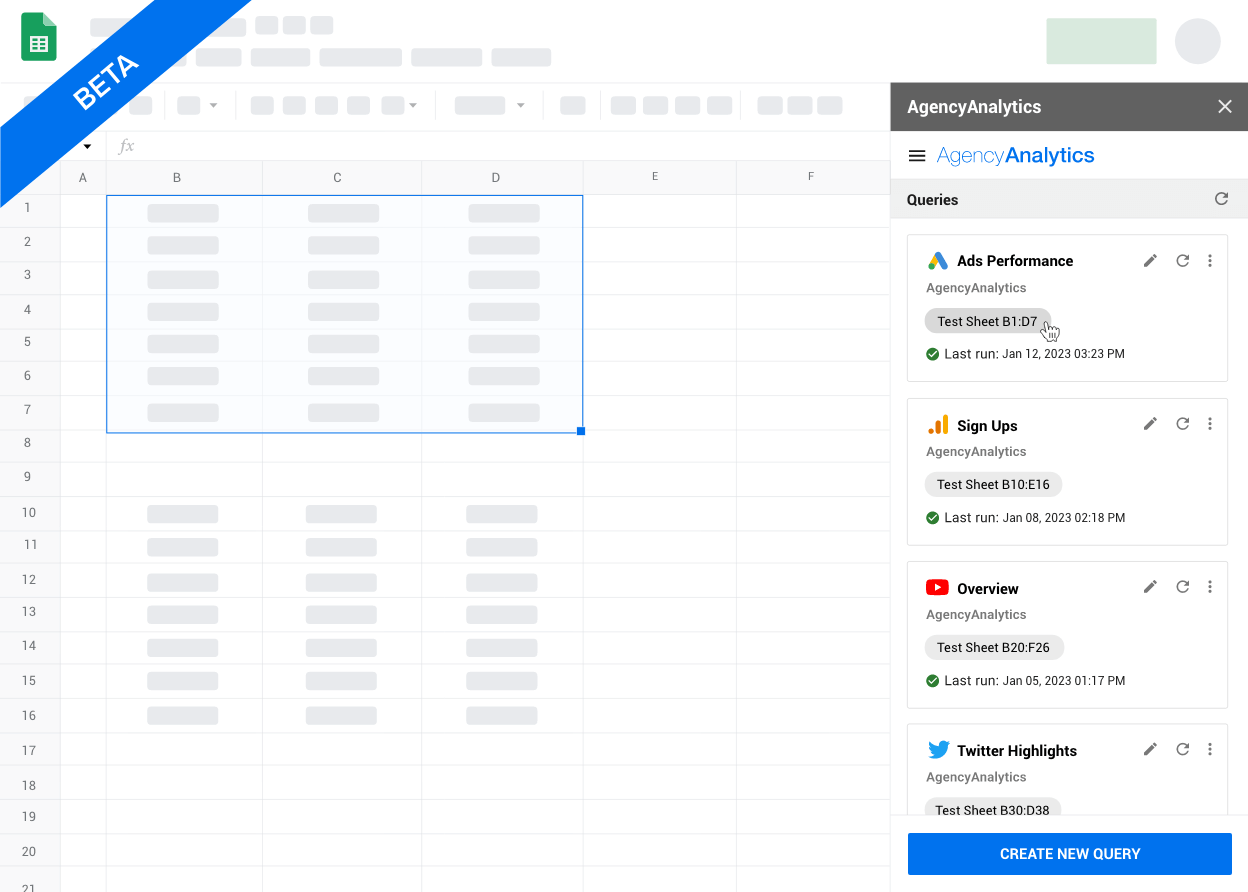Viewport: 1248px width, 892px height.
Task: Open the Google Sheets home icon
Action: (x=39, y=37)
